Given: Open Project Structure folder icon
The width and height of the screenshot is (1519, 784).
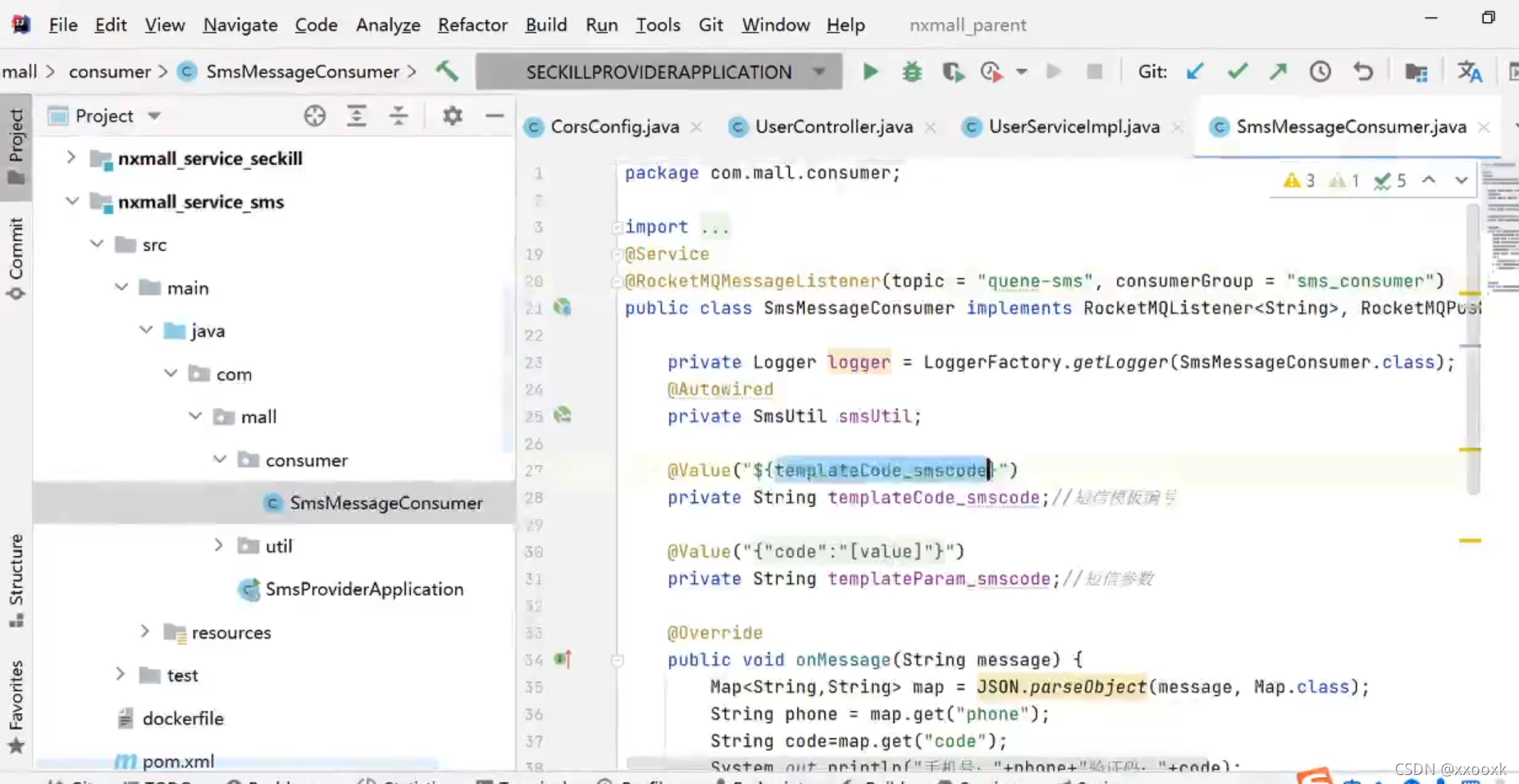Looking at the screenshot, I should point(1416,72).
